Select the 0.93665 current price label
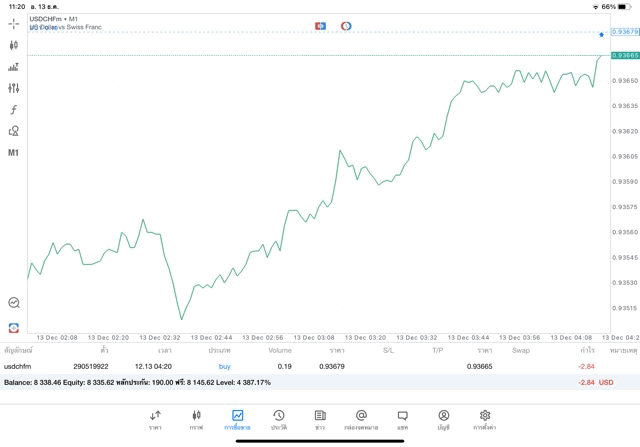640x447 pixels. coord(625,56)
